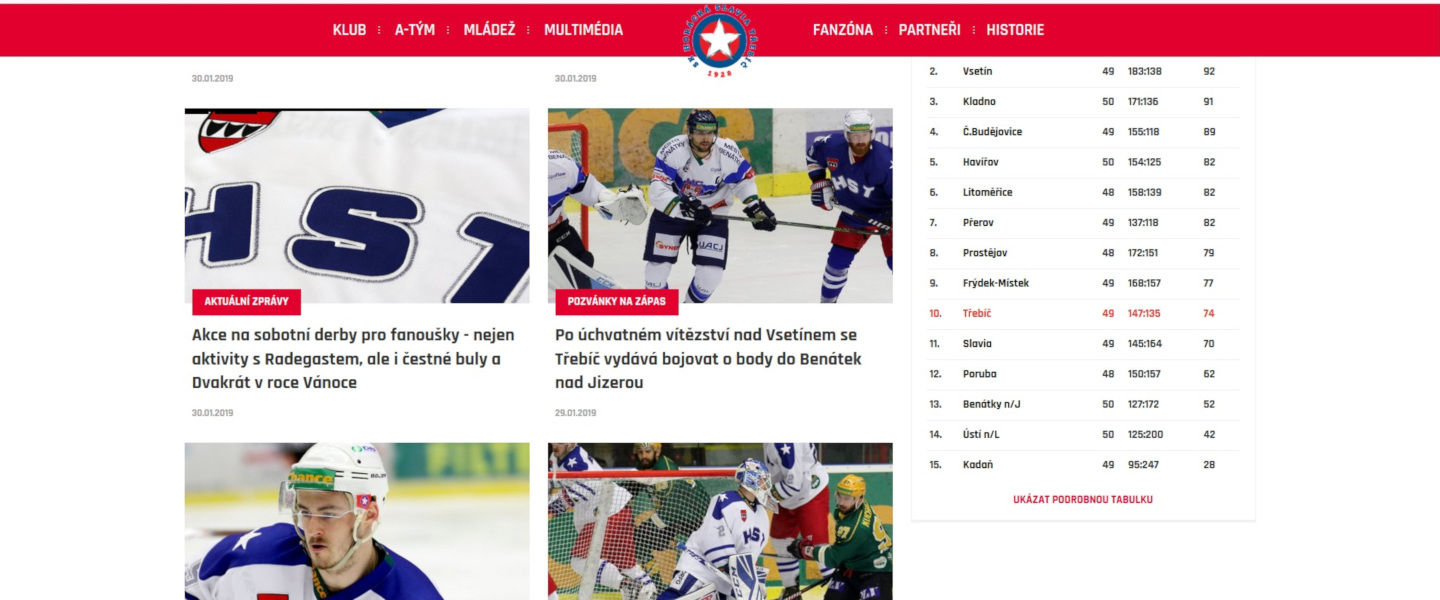Click the Horácká Slavia Třebíč star logo
Screen dimensions: 1440x600
pos(719,41)
